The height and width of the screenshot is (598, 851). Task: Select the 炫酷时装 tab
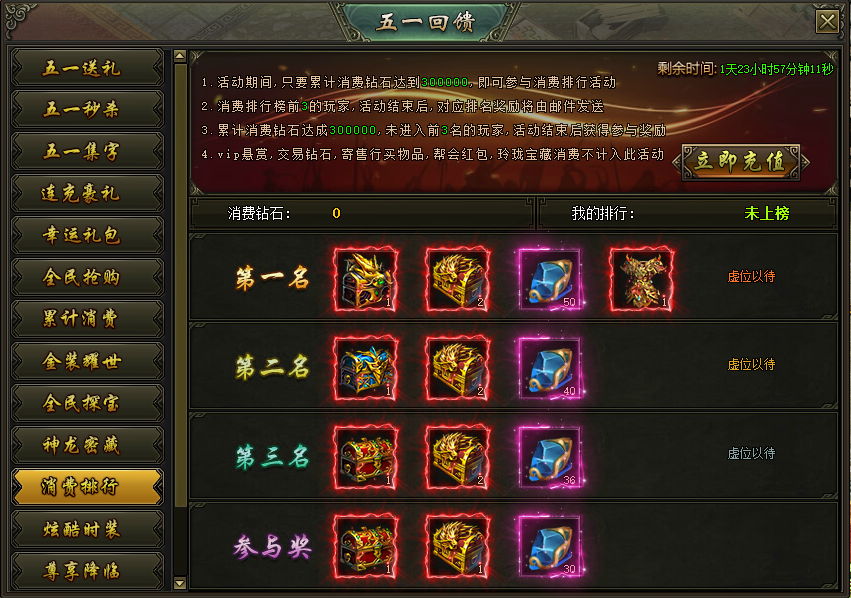coord(87,529)
